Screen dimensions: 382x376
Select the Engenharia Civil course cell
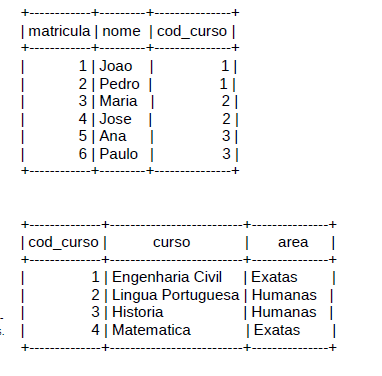click(x=167, y=277)
